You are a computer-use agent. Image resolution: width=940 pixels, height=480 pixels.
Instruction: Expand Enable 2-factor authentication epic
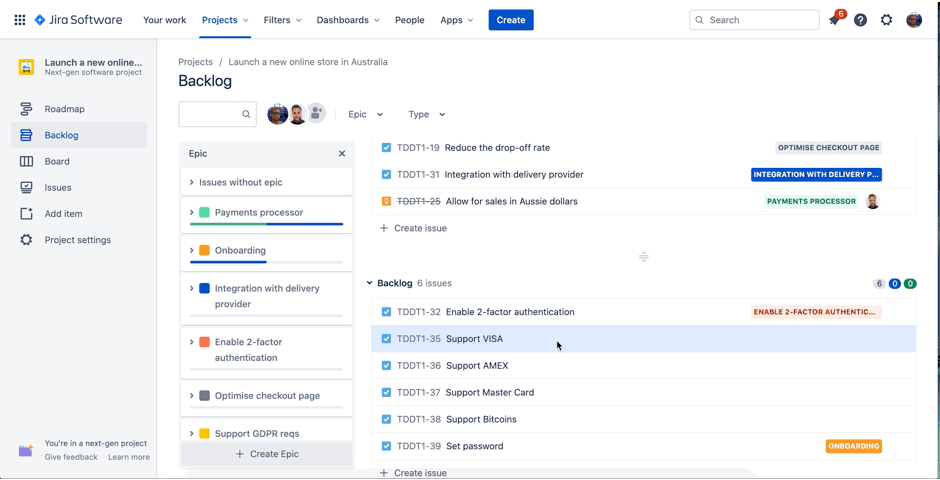click(x=191, y=342)
